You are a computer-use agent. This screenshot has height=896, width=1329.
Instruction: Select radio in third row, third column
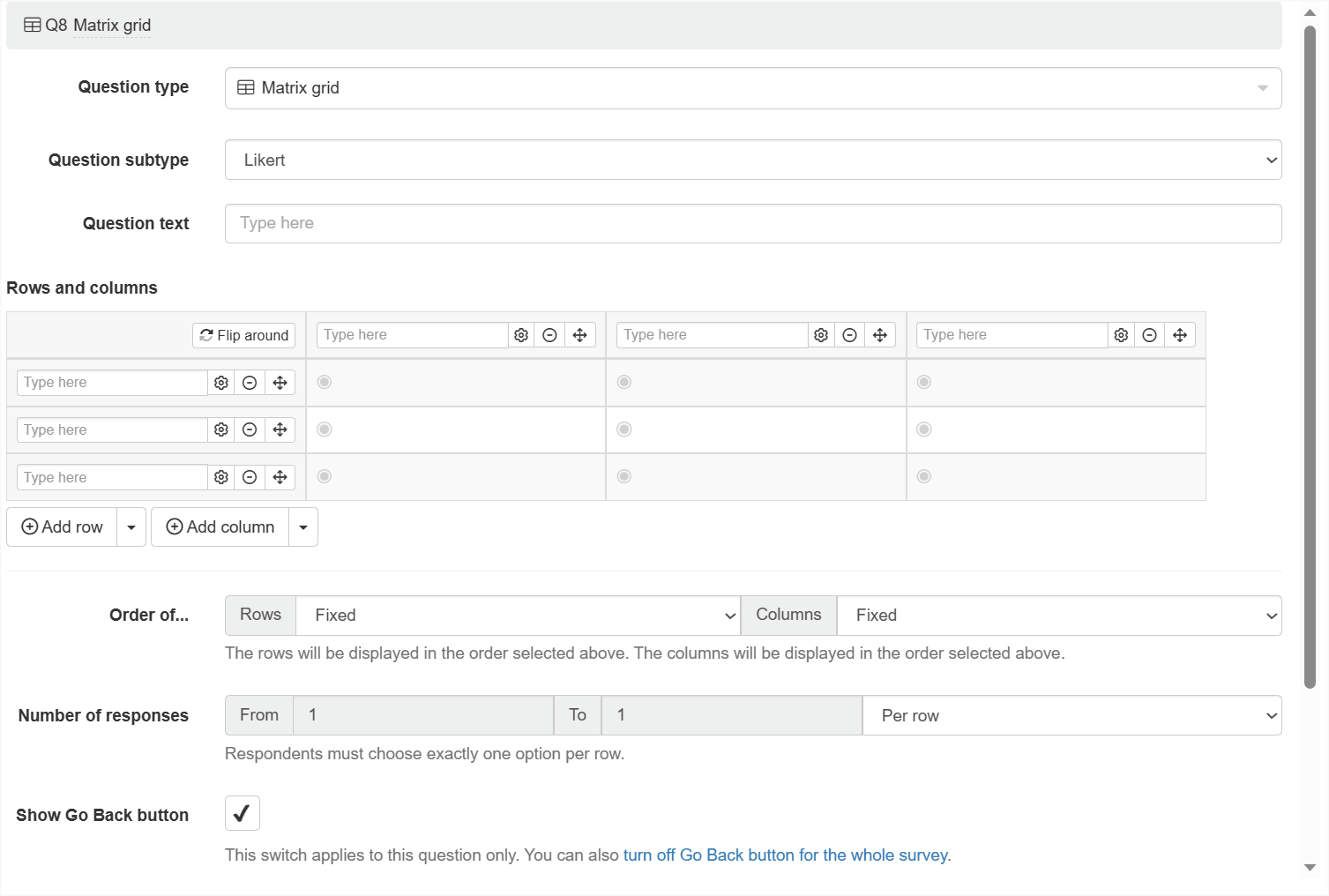[924, 476]
